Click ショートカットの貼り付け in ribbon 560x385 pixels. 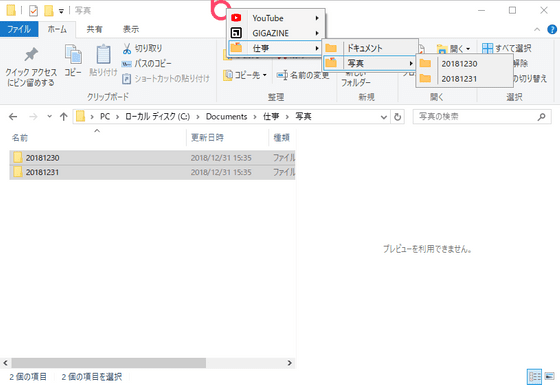click(166, 79)
